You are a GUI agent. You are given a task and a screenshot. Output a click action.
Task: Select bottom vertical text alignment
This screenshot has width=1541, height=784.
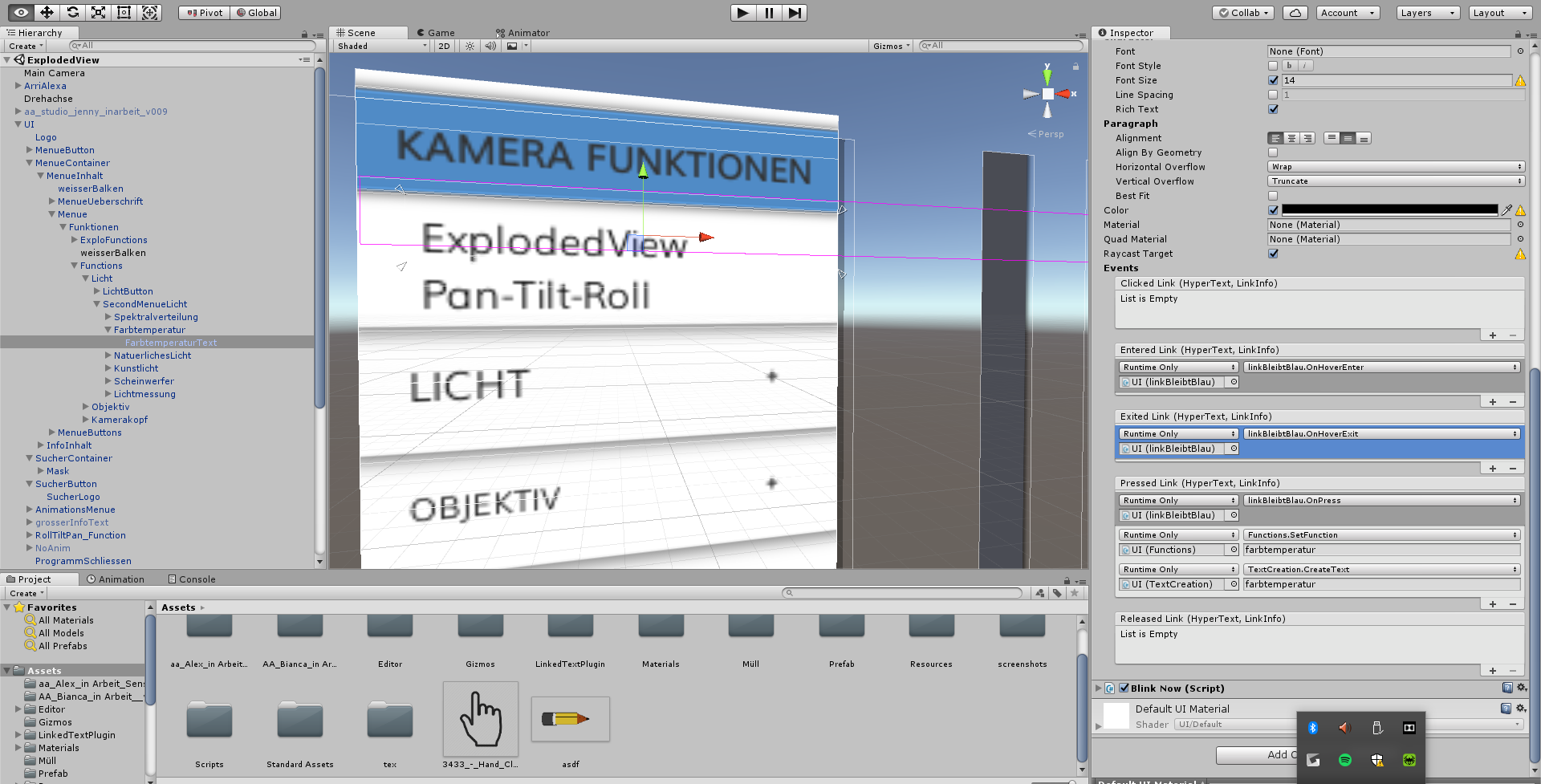point(1364,138)
